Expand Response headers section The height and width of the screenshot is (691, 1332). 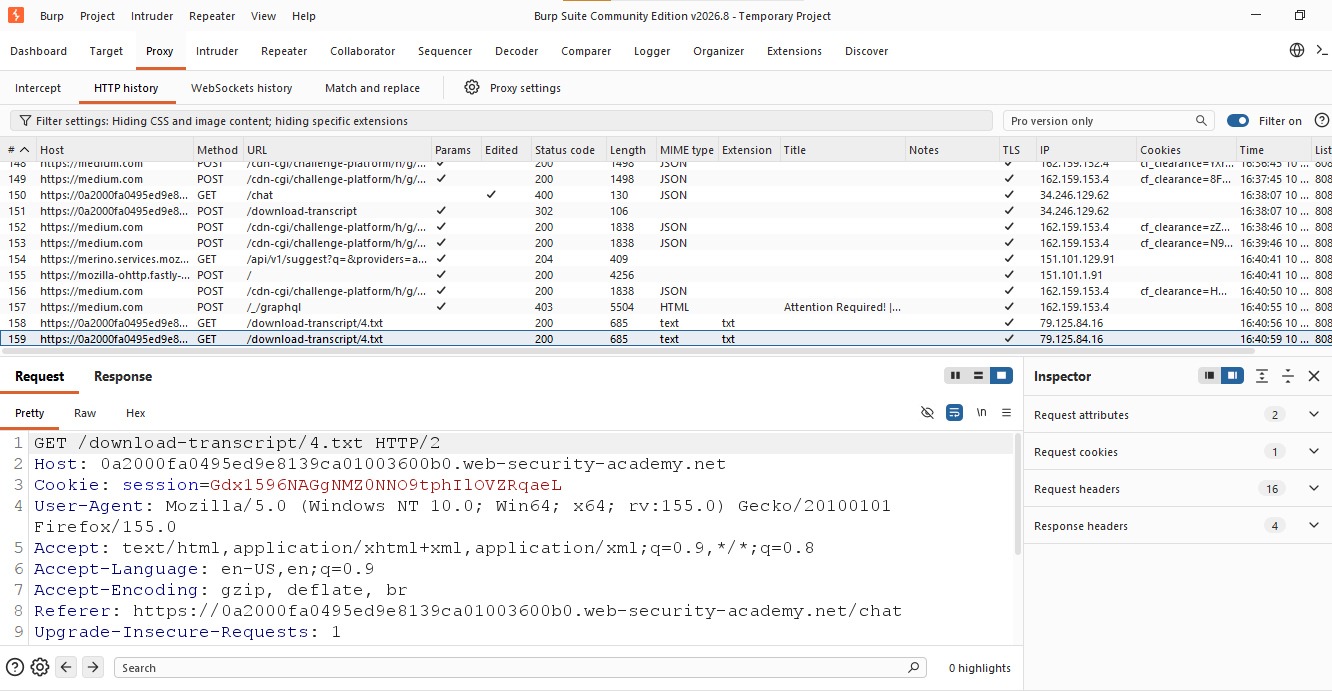(1314, 526)
